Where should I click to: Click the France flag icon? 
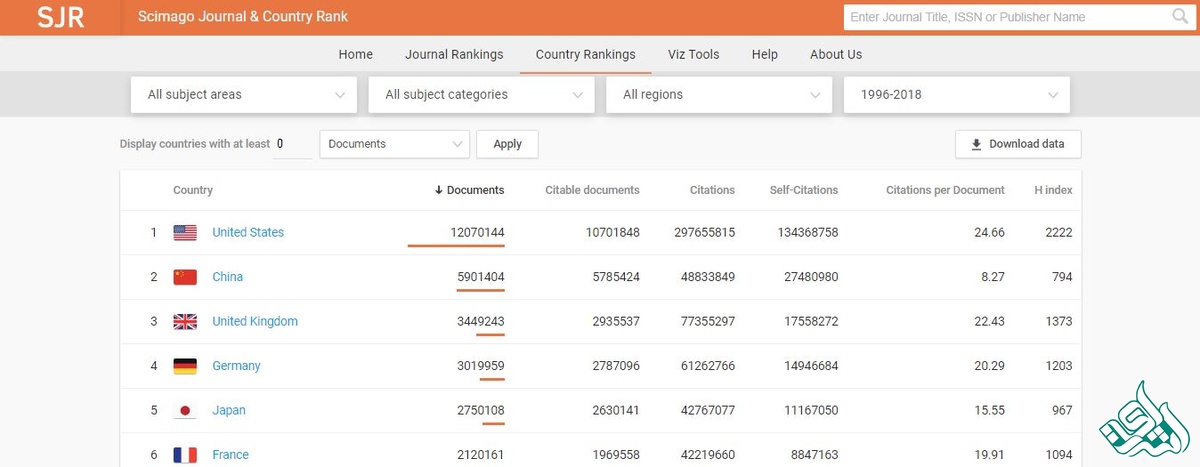[x=185, y=455]
